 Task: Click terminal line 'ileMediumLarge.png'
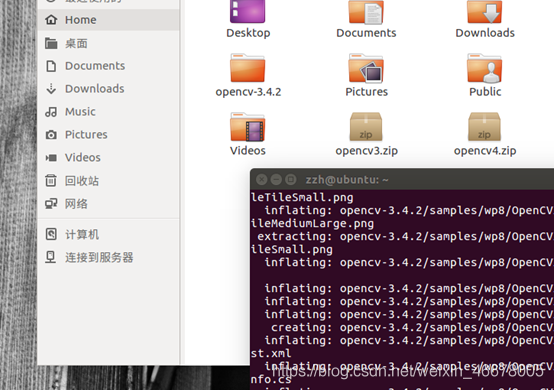click(312, 224)
